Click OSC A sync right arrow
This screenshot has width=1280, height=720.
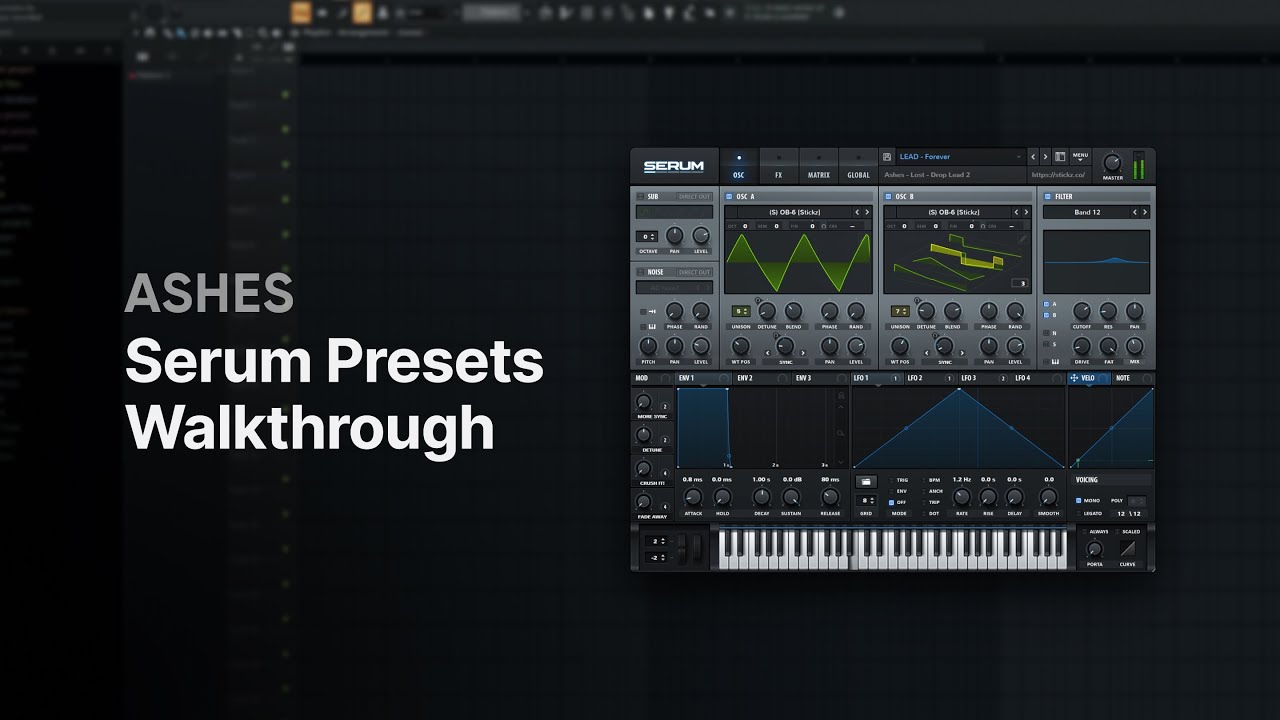(x=803, y=352)
